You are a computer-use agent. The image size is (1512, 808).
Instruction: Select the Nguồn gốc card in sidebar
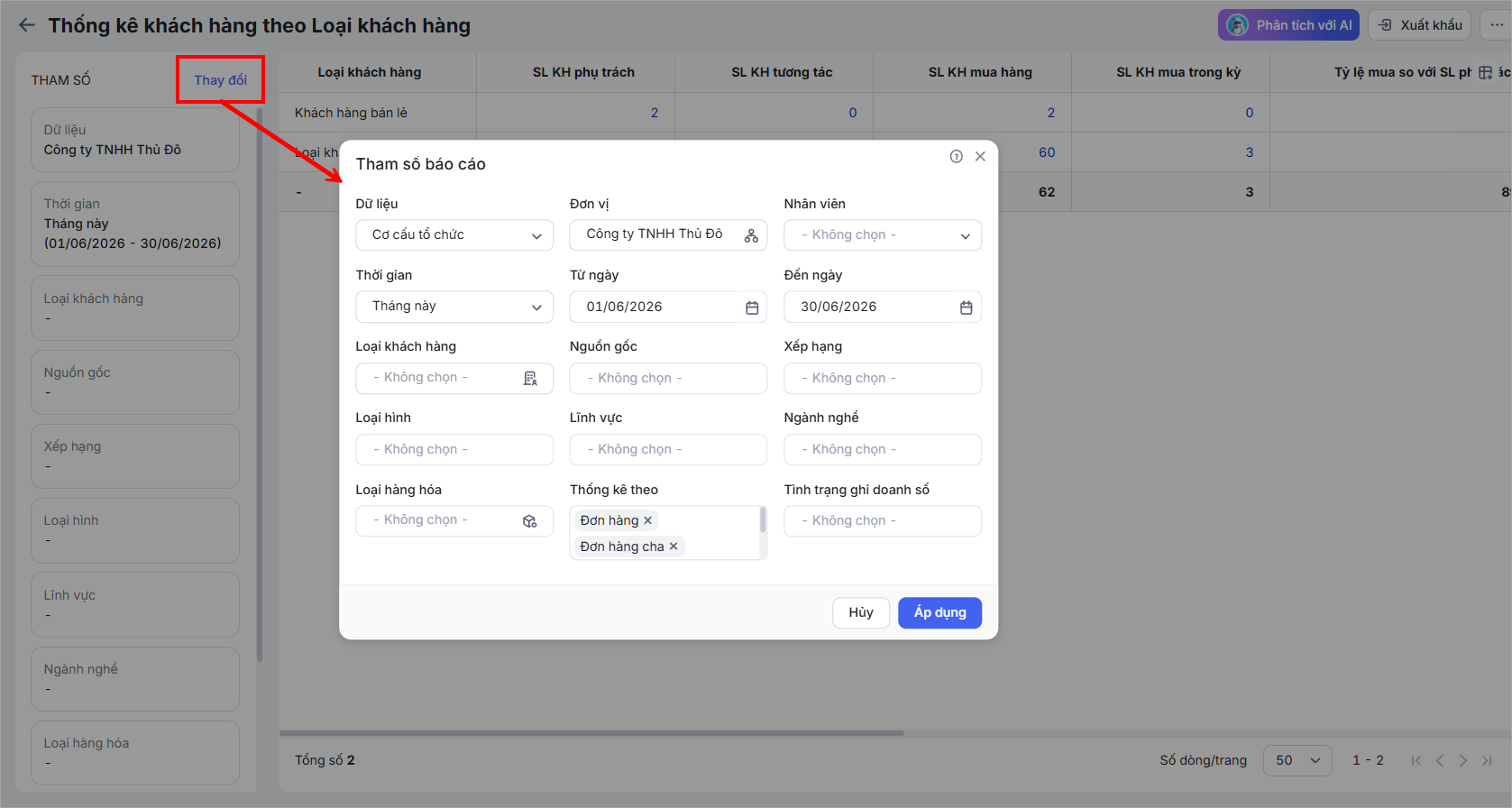coord(135,382)
